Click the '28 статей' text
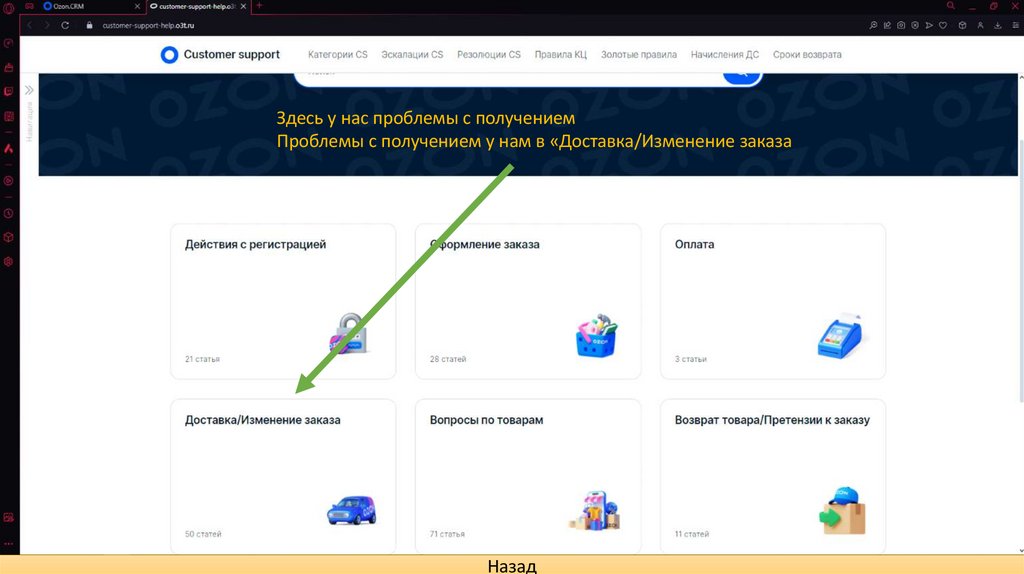This screenshot has width=1024, height=574. [448, 359]
